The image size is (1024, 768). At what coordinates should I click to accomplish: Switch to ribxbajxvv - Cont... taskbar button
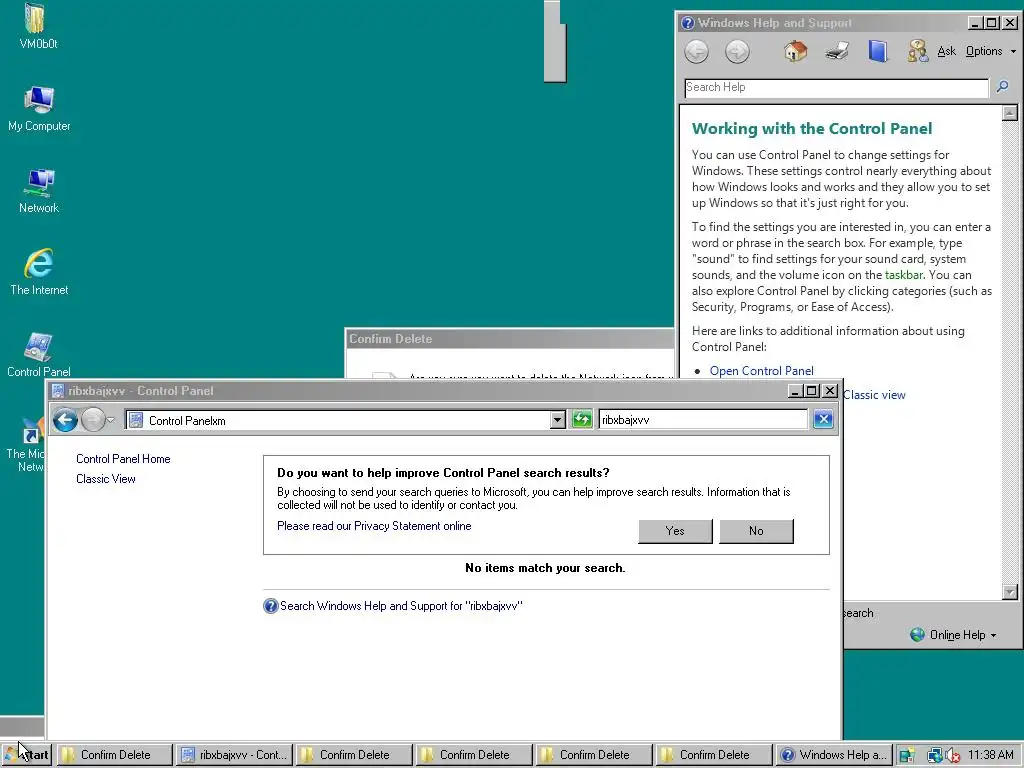pyautogui.click(x=234, y=755)
